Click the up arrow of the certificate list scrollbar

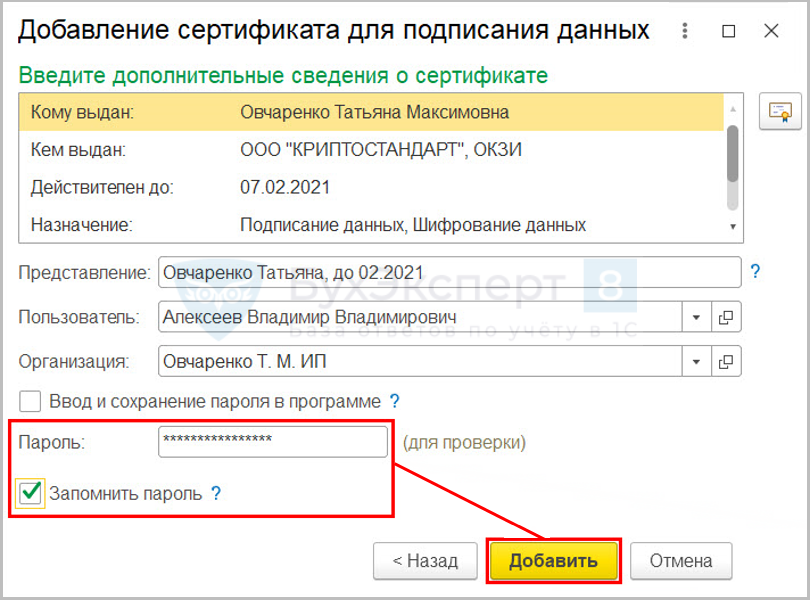coord(733,109)
